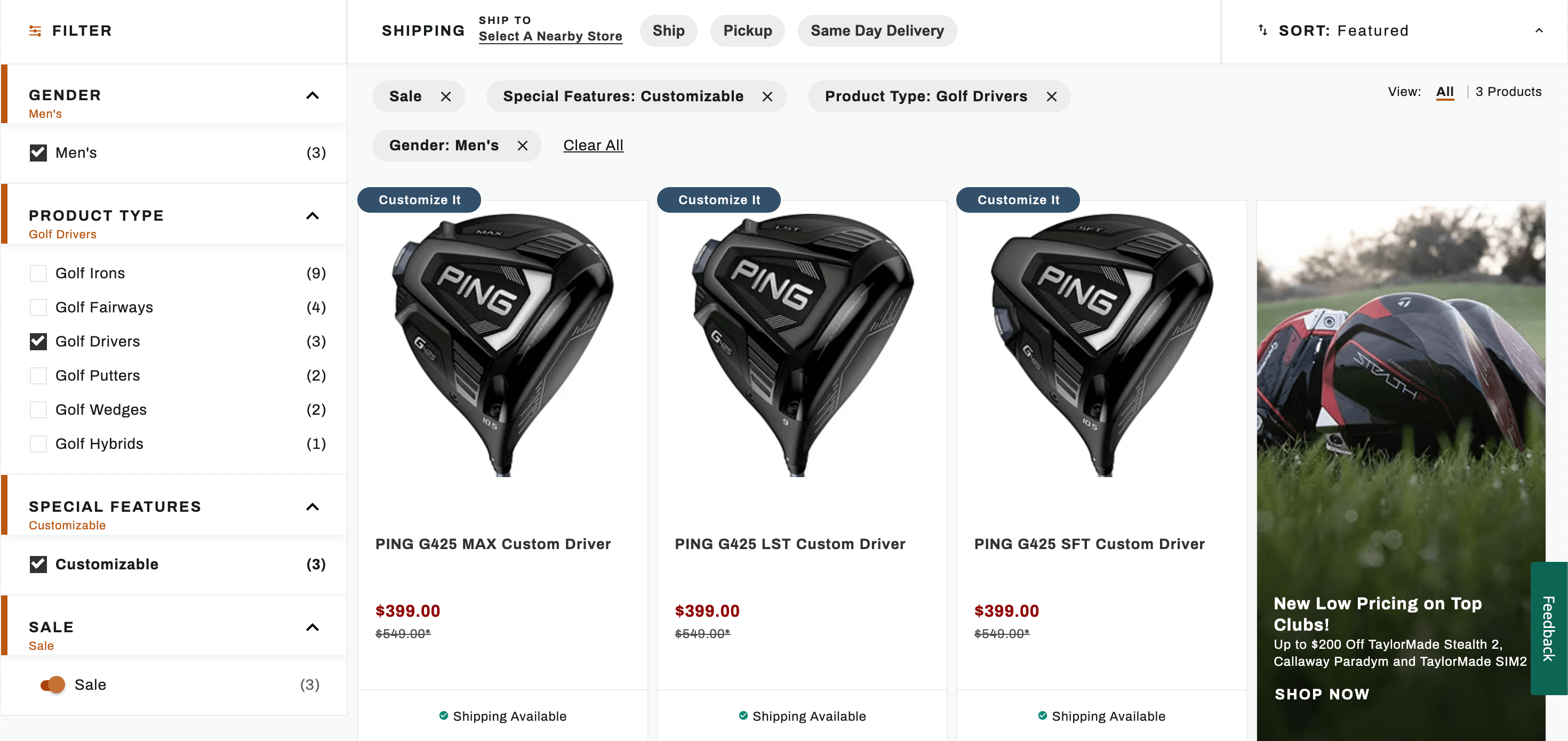Check the Golf Putters checkbox
This screenshot has height=741, width=1568.
(x=38, y=375)
